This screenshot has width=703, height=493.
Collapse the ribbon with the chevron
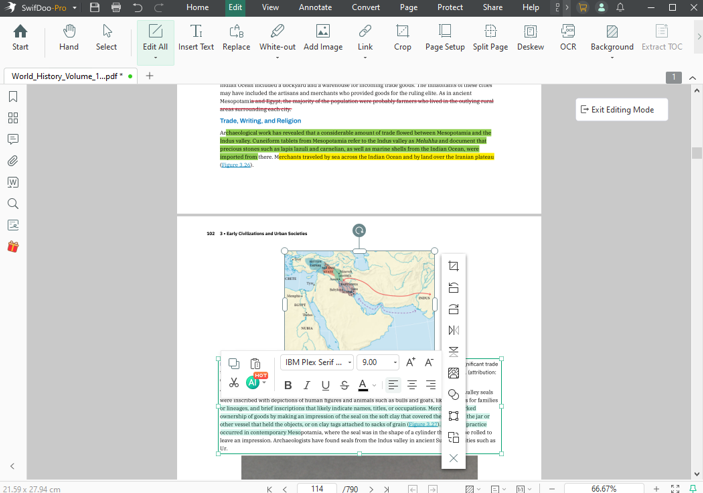pyautogui.click(x=693, y=78)
